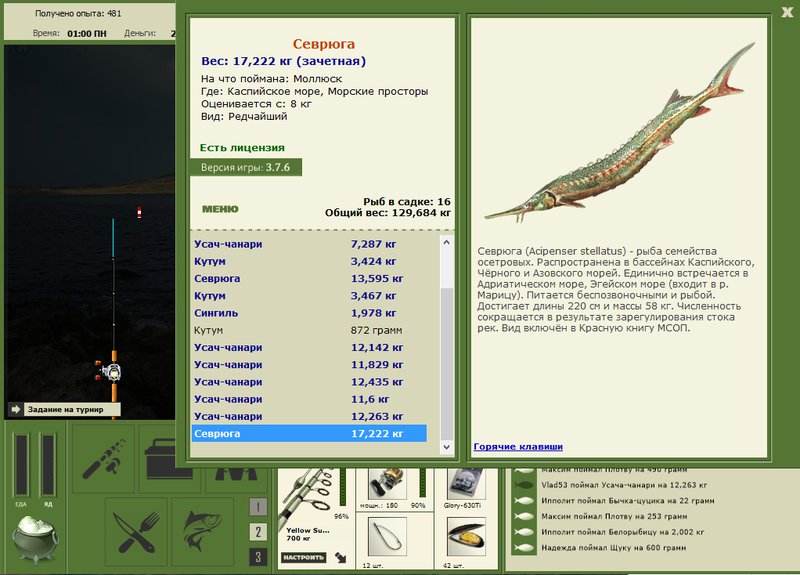Click the arrow icon next to НАСТРОИТЬ
Image resolution: width=800 pixels, height=575 pixels.
point(341,558)
